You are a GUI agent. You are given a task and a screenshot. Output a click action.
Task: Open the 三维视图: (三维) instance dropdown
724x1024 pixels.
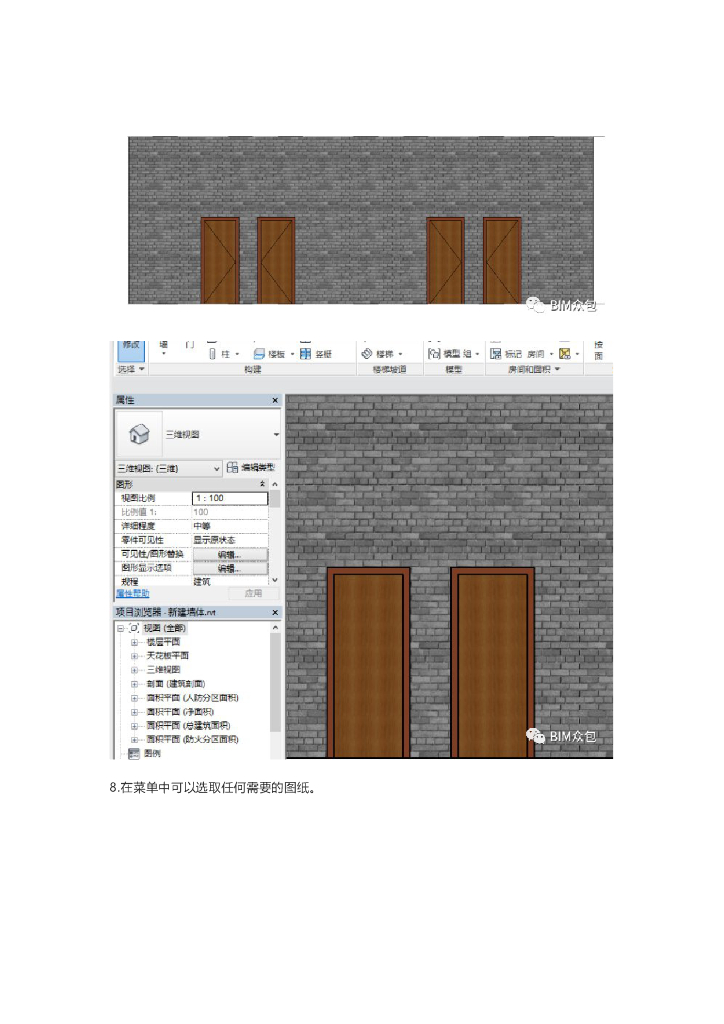click(217, 468)
